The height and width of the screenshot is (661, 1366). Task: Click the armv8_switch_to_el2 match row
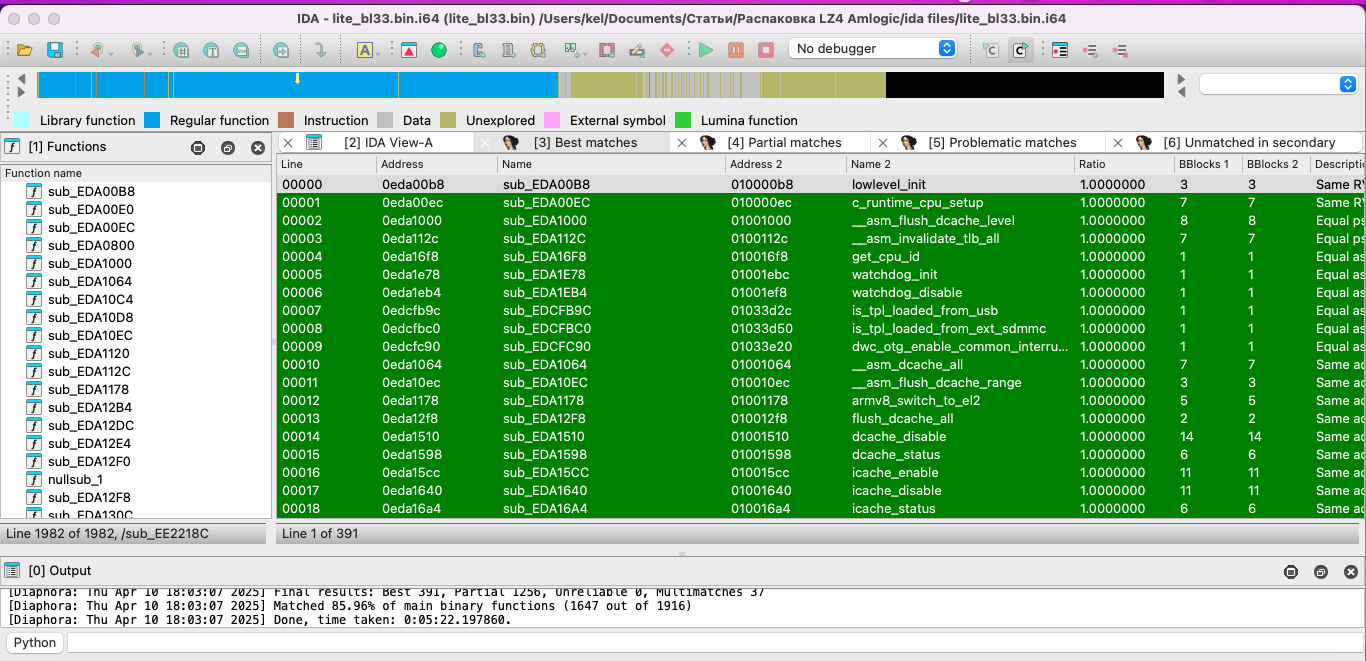(x=820, y=400)
